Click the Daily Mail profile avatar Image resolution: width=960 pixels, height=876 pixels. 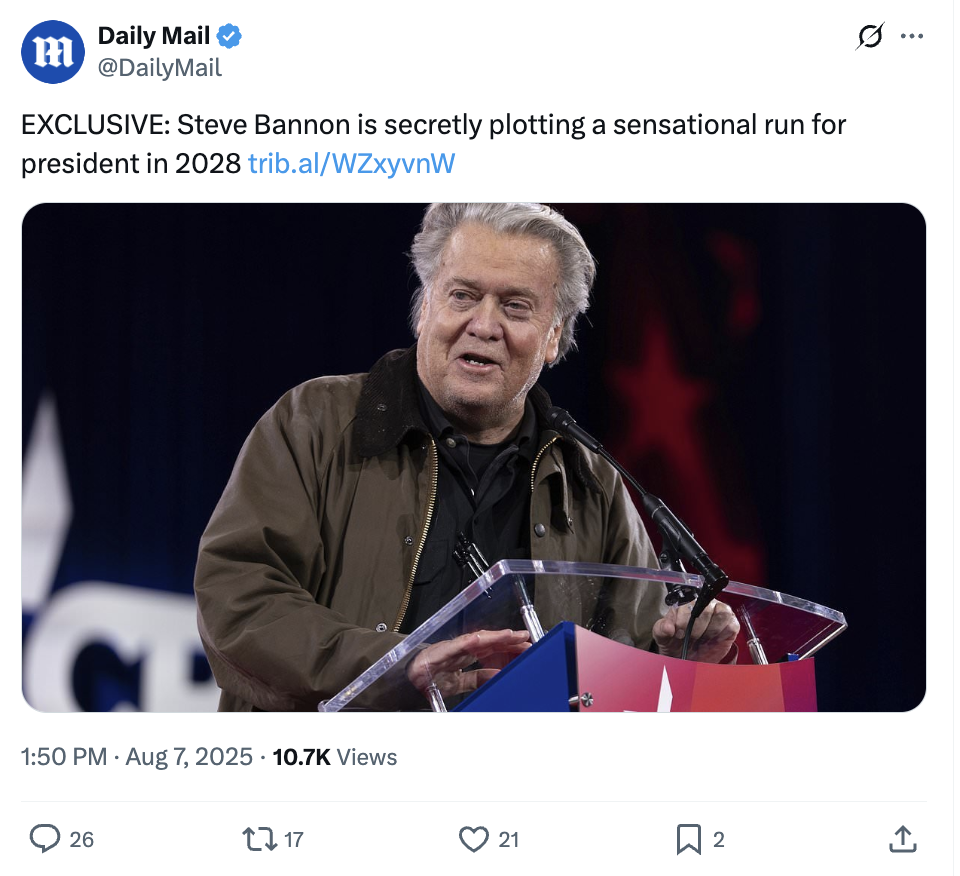(x=53, y=52)
